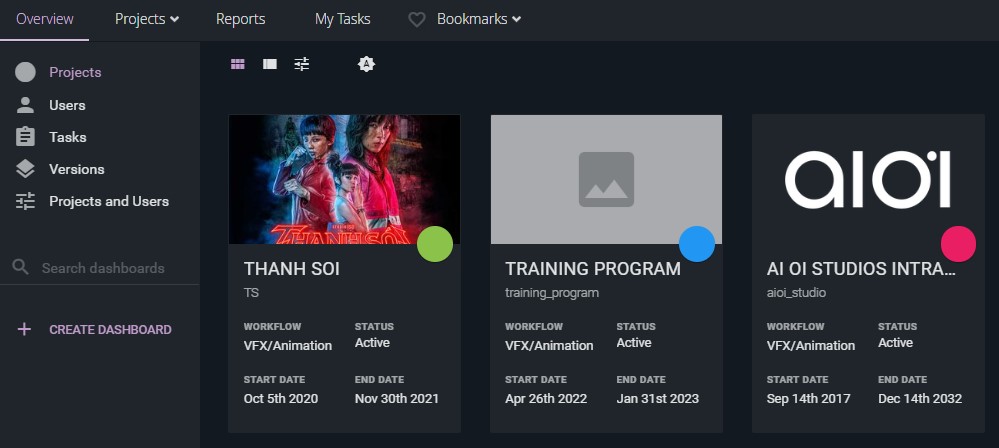Screen dimensions: 999x448
Task: Click the CREATE DASHBOARD button
Action: pos(110,329)
